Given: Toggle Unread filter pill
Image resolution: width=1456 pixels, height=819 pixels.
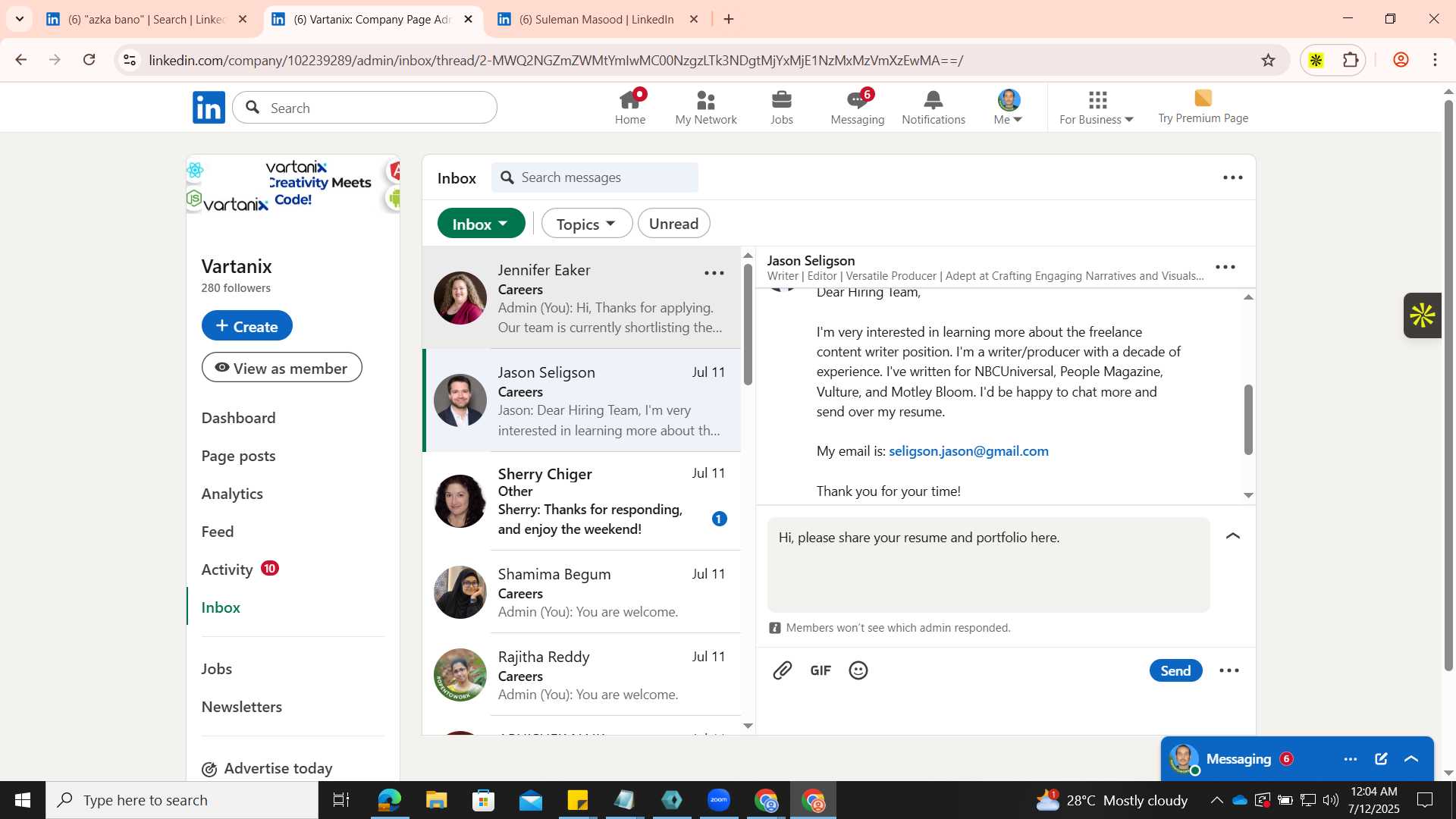Looking at the screenshot, I should pyautogui.click(x=674, y=224).
